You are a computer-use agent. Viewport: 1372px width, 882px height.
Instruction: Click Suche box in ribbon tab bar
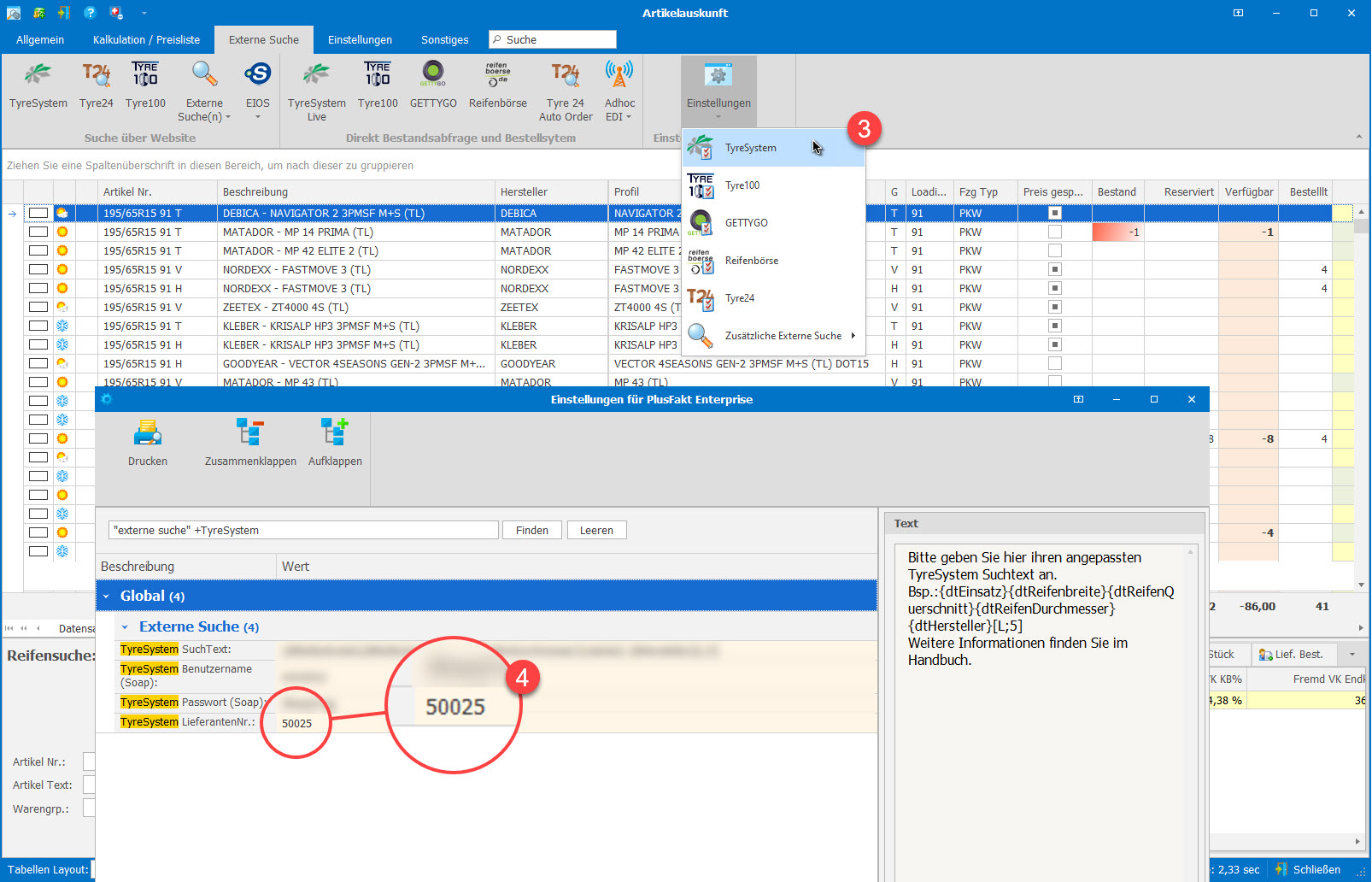[553, 39]
